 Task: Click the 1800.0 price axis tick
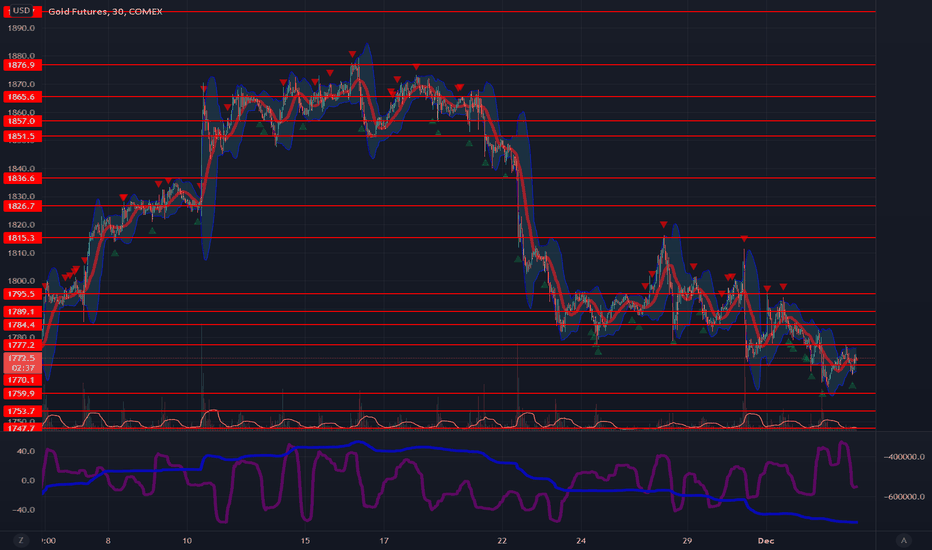point(21,281)
